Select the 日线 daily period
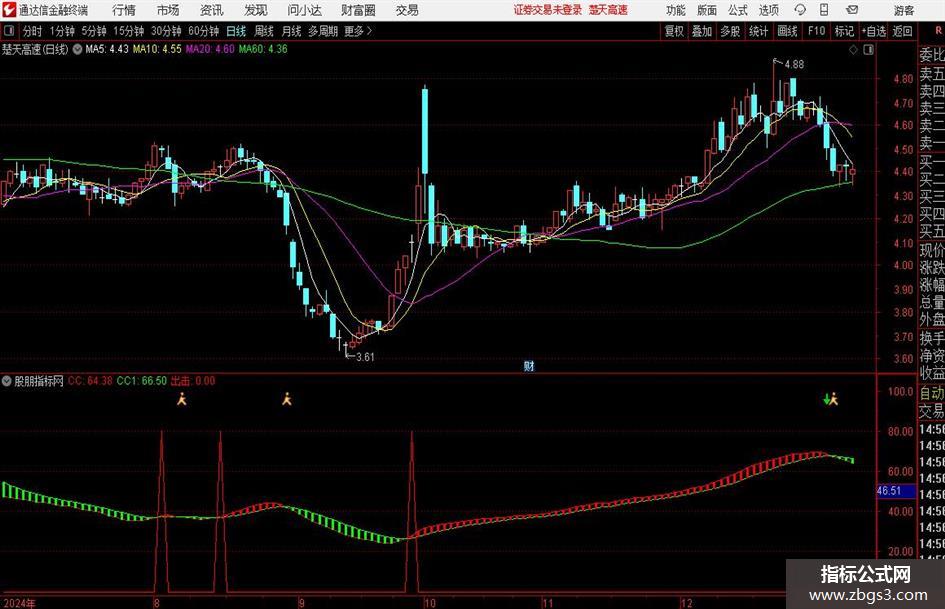The image size is (945, 609). point(236,31)
